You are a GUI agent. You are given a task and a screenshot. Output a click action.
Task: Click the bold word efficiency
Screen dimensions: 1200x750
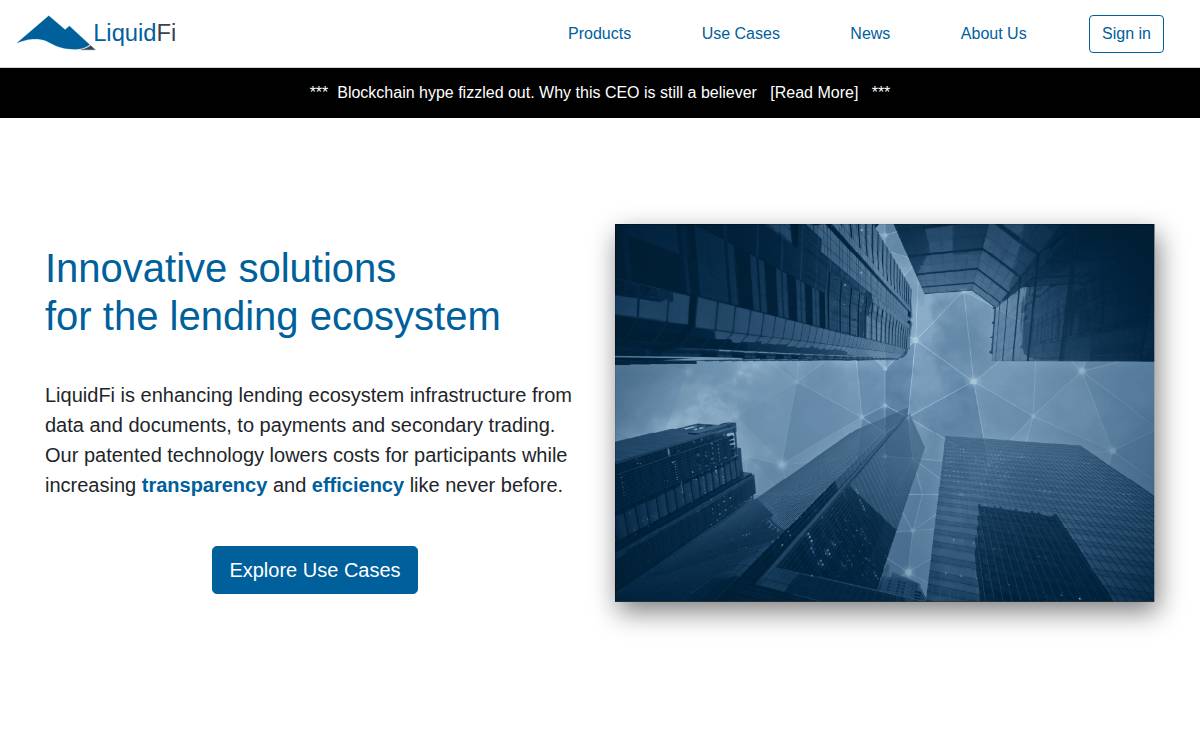(358, 485)
